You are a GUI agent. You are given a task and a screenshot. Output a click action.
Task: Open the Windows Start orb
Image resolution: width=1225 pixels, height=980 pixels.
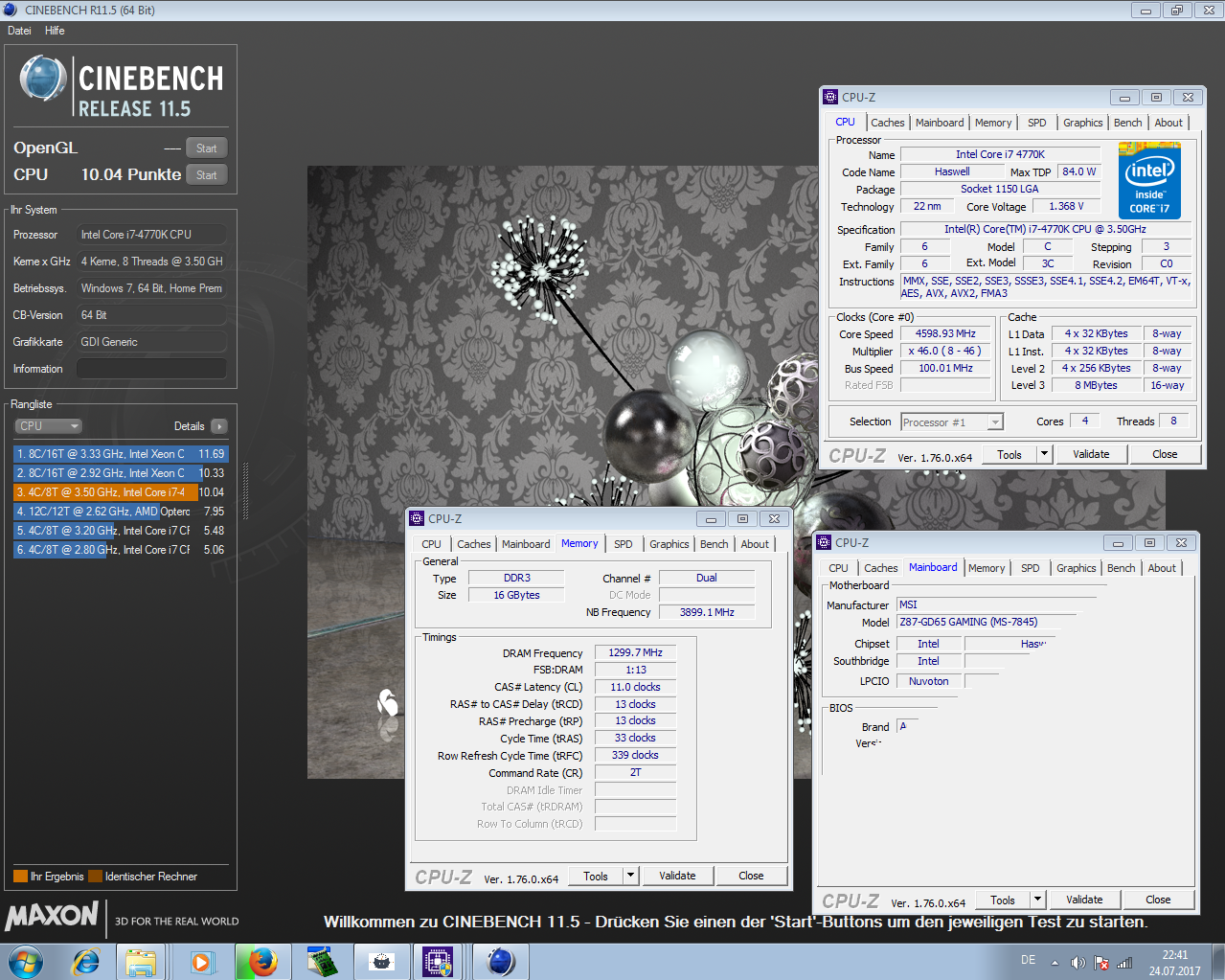(26, 961)
